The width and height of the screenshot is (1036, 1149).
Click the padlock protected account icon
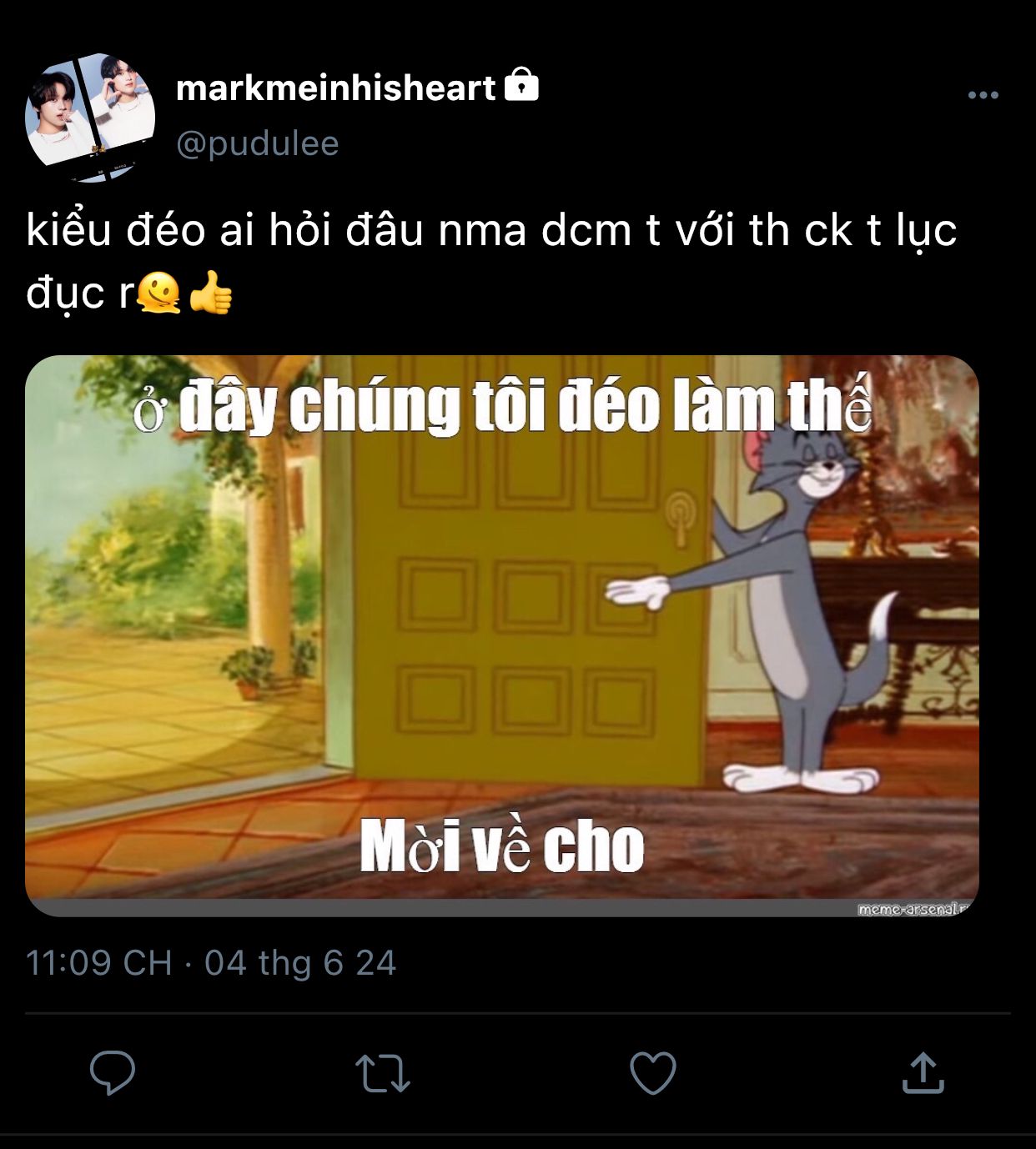point(522,84)
